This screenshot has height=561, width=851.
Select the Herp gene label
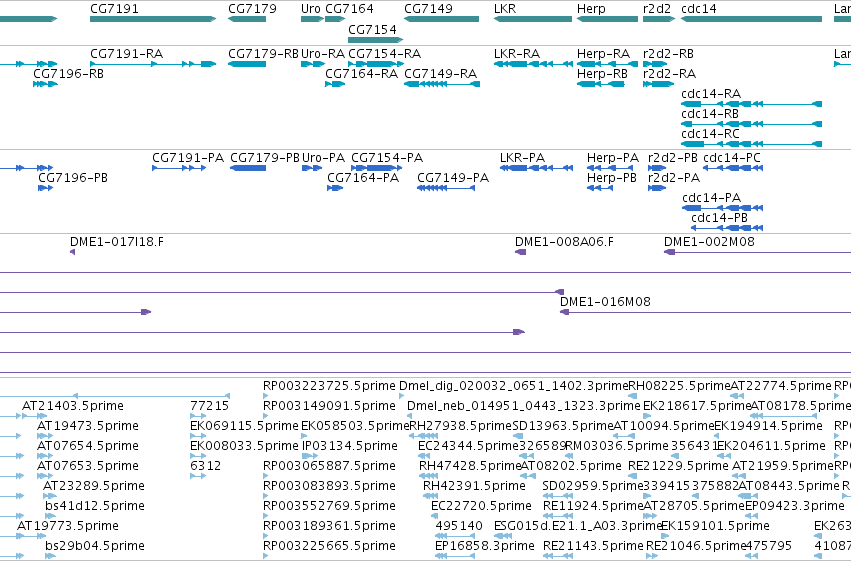(591, 9)
